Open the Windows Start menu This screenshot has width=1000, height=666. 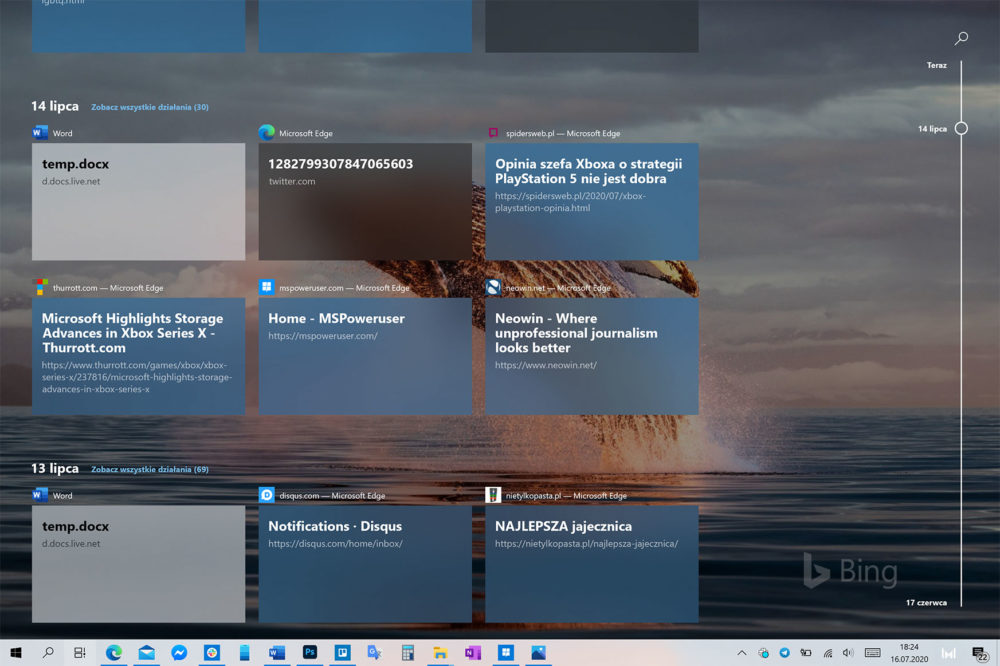click(16, 653)
